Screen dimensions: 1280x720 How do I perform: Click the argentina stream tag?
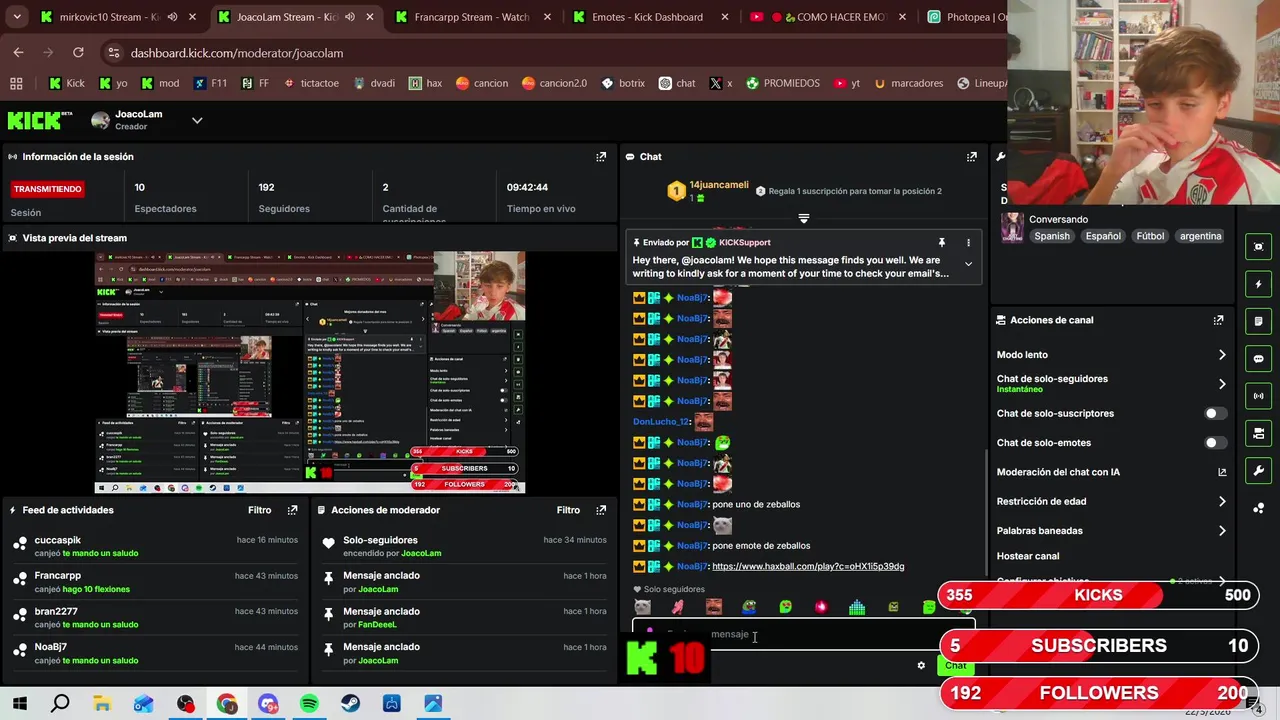(x=1200, y=236)
